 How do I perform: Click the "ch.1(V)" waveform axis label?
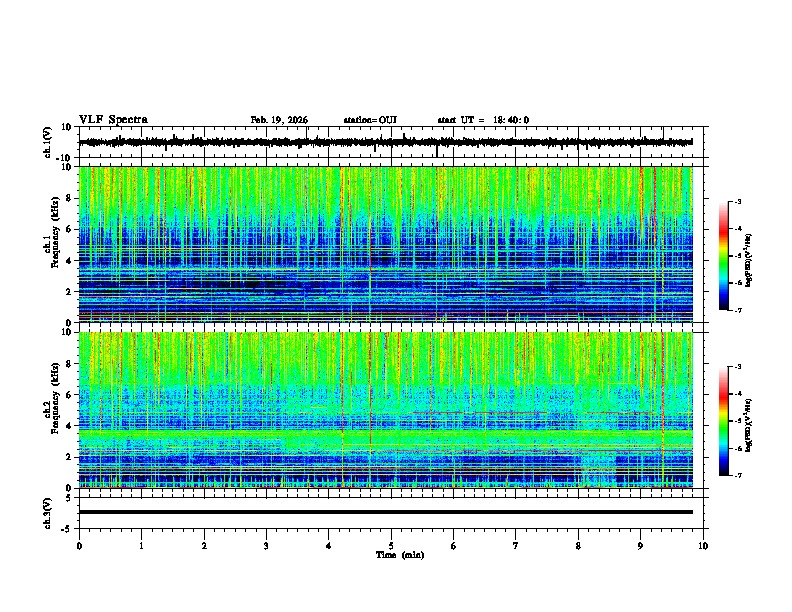pyautogui.click(x=48, y=142)
